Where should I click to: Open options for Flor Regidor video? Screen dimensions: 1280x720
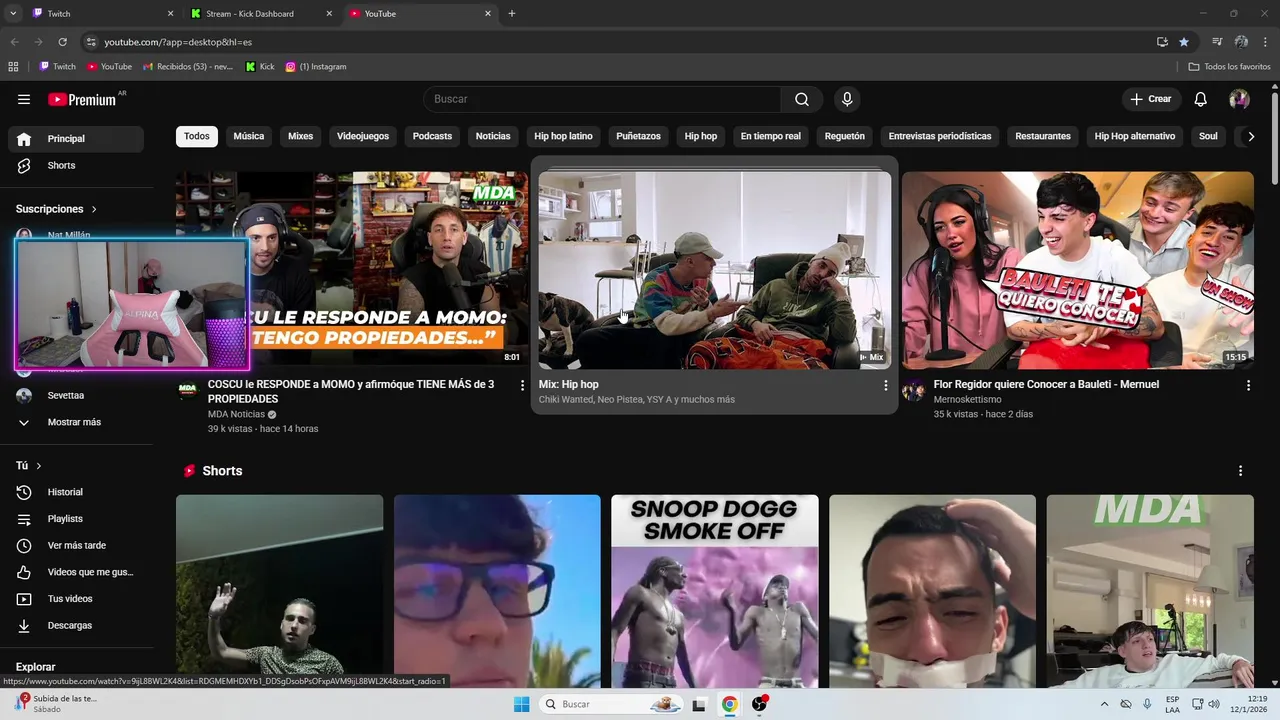pos(1248,385)
